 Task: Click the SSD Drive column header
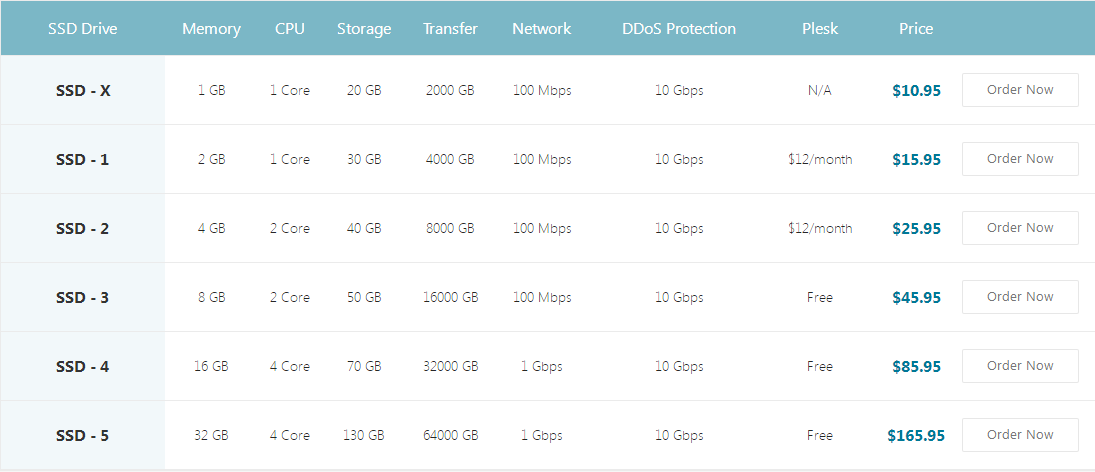click(83, 29)
